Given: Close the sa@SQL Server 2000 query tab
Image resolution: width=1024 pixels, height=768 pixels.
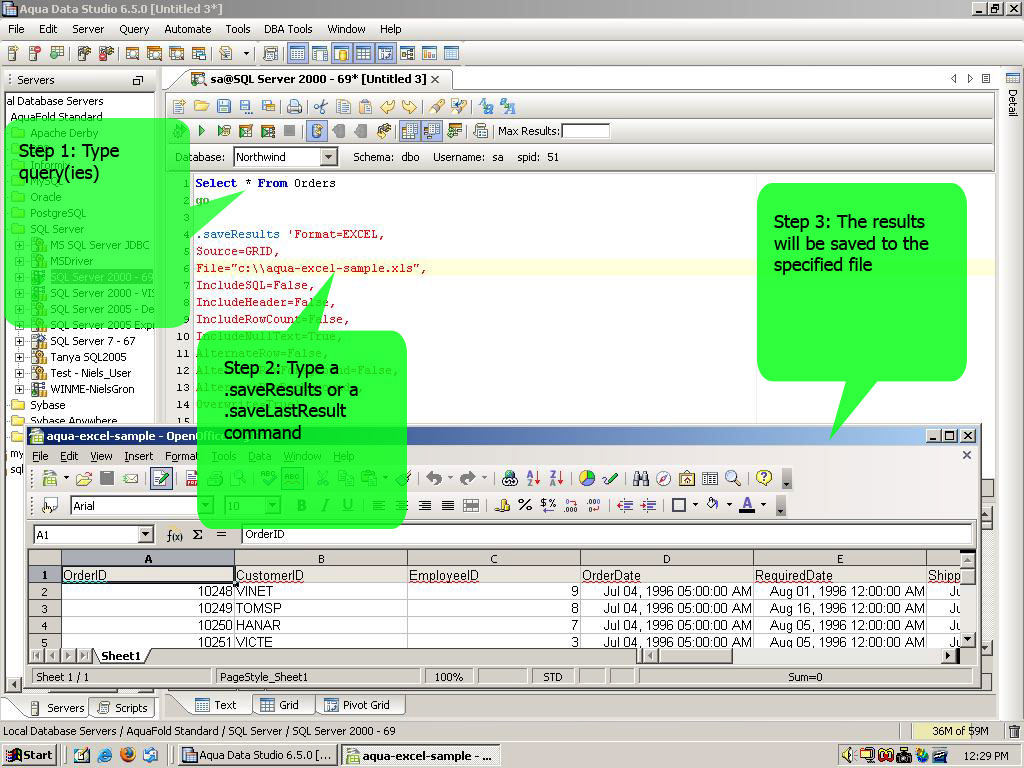Looking at the screenshot, I should (436, 80).
